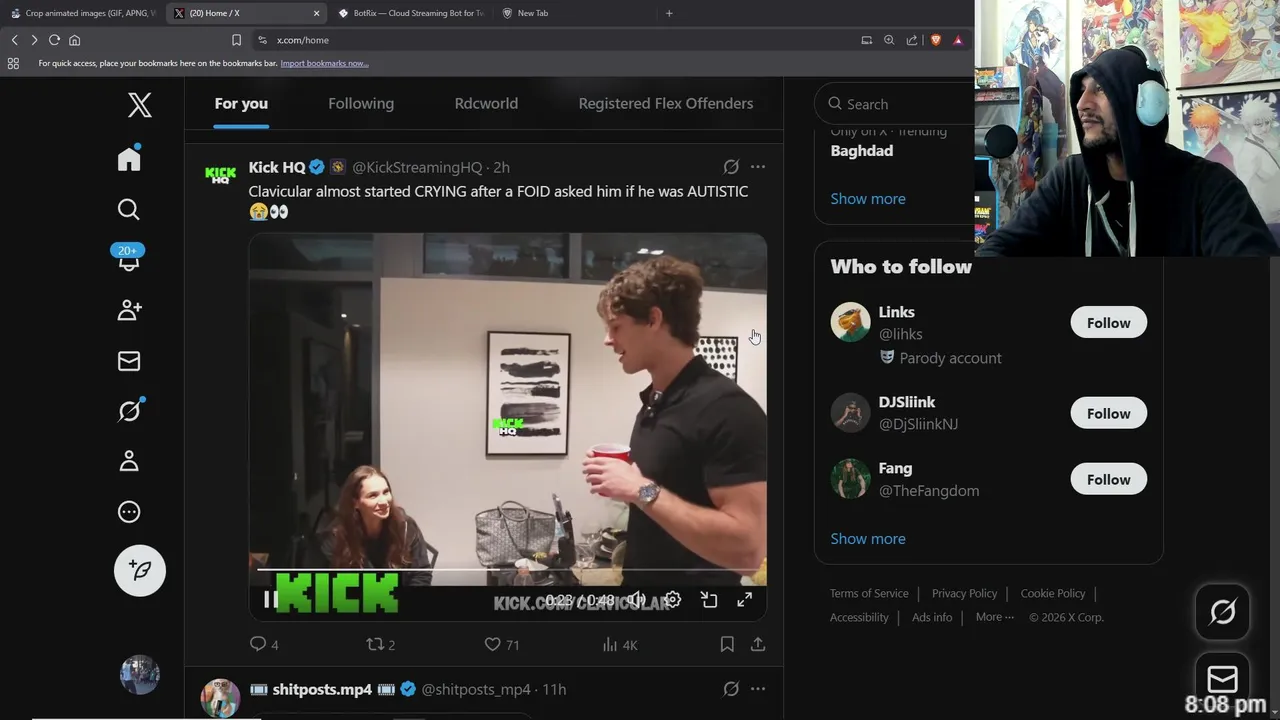Image resolution: width=1280 pixels, height=720 pixels.
Task: Open Cookie Policy link
Action: [x=1053, y=593]
